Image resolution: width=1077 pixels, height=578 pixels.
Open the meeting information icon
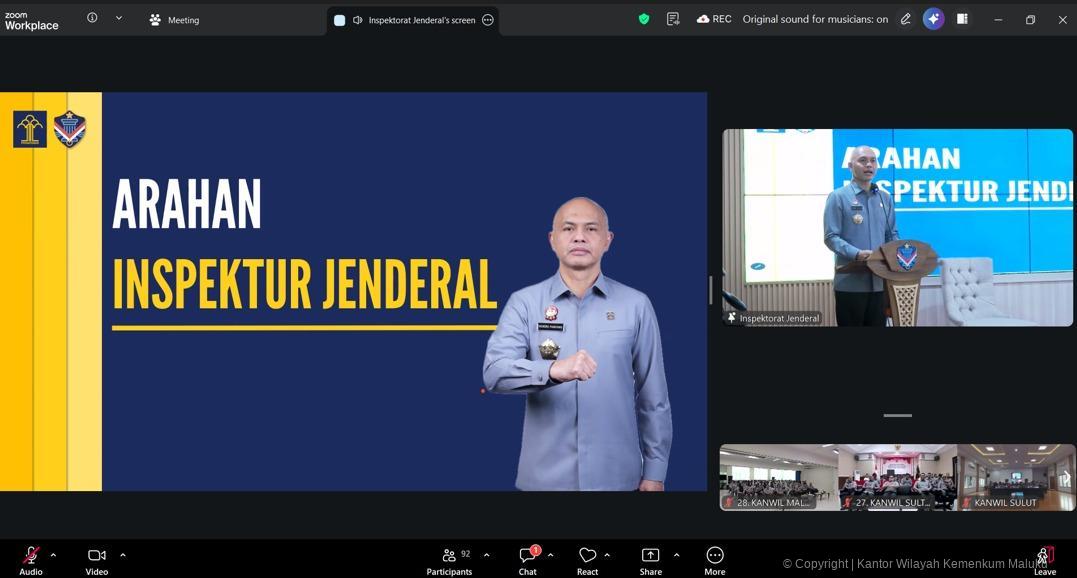point(92,18)
